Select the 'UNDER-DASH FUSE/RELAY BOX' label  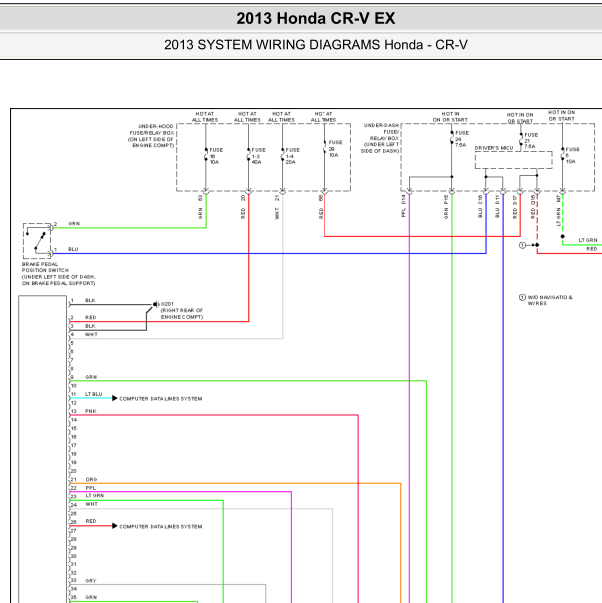coord(380,138)
